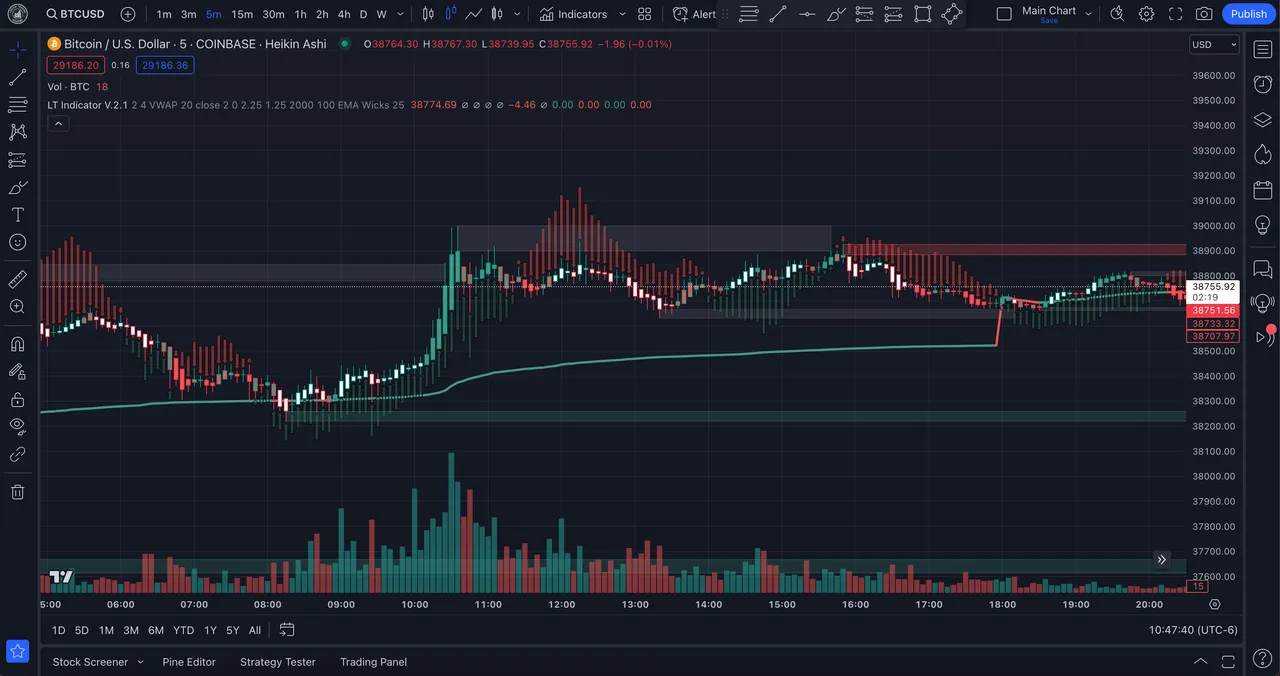This screenshot has height=676, width=1280.
Task: Toggle stay in drawing mode
Action: pos(18,371)
